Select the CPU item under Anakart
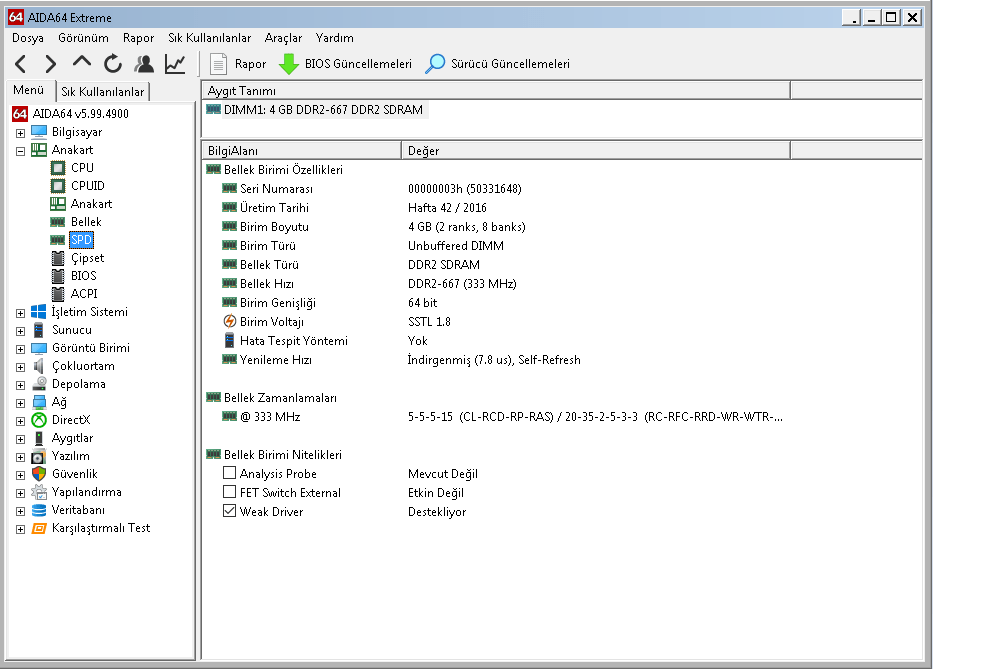The width and height of the screenshot is (1008, 669). point(82,168)
